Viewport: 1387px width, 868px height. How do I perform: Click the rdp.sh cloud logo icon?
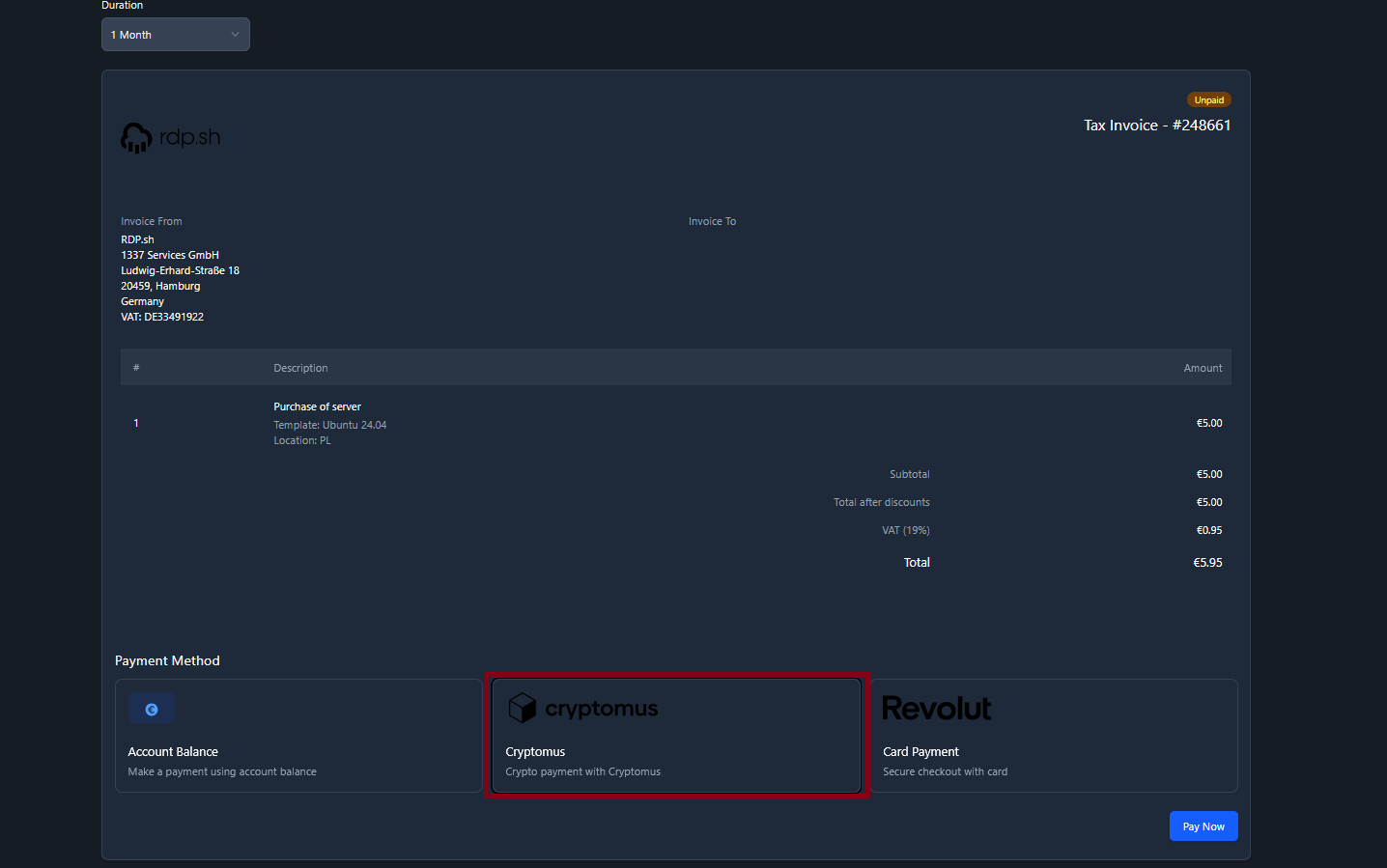(x=136, y=138)
